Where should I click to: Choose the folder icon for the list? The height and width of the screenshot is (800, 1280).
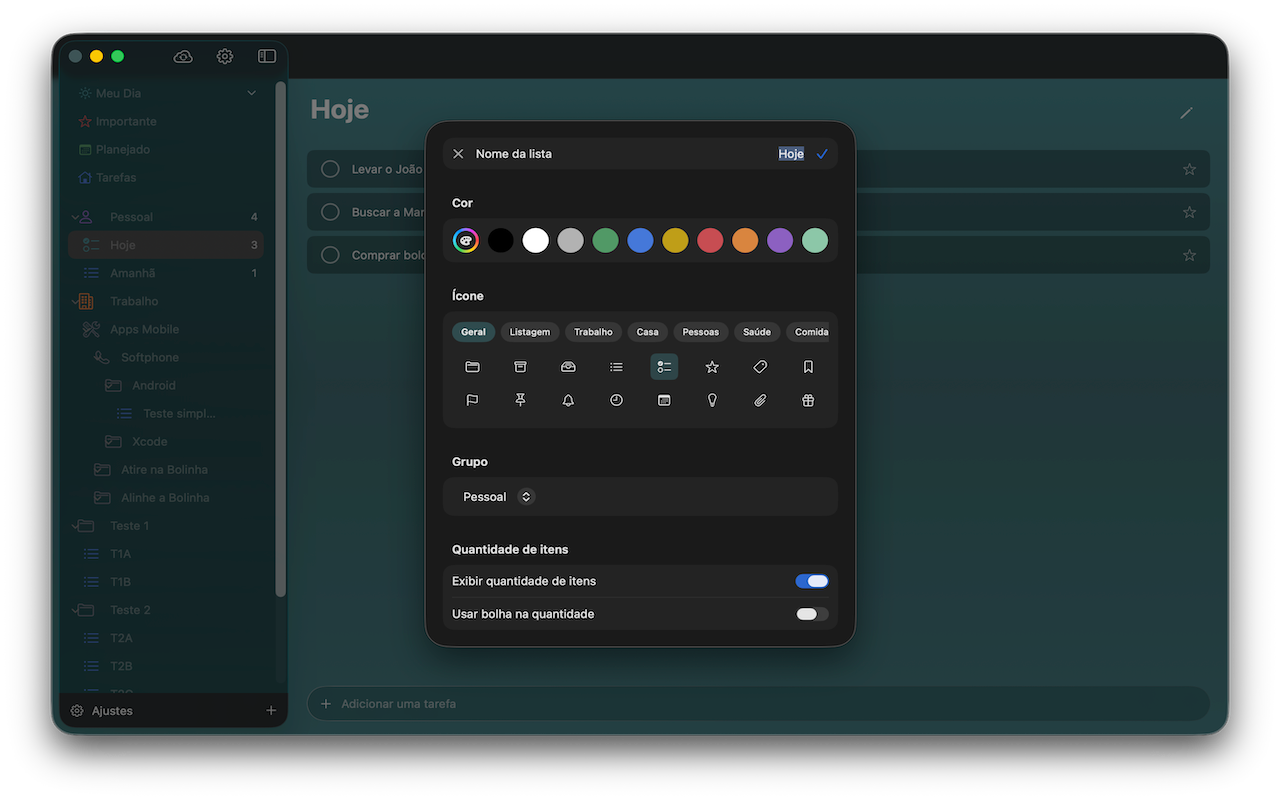(472, 367)
